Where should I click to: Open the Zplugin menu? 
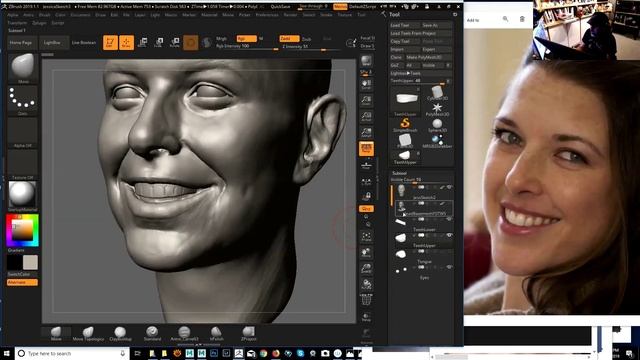pyautogui.click(x=39, y=23)
